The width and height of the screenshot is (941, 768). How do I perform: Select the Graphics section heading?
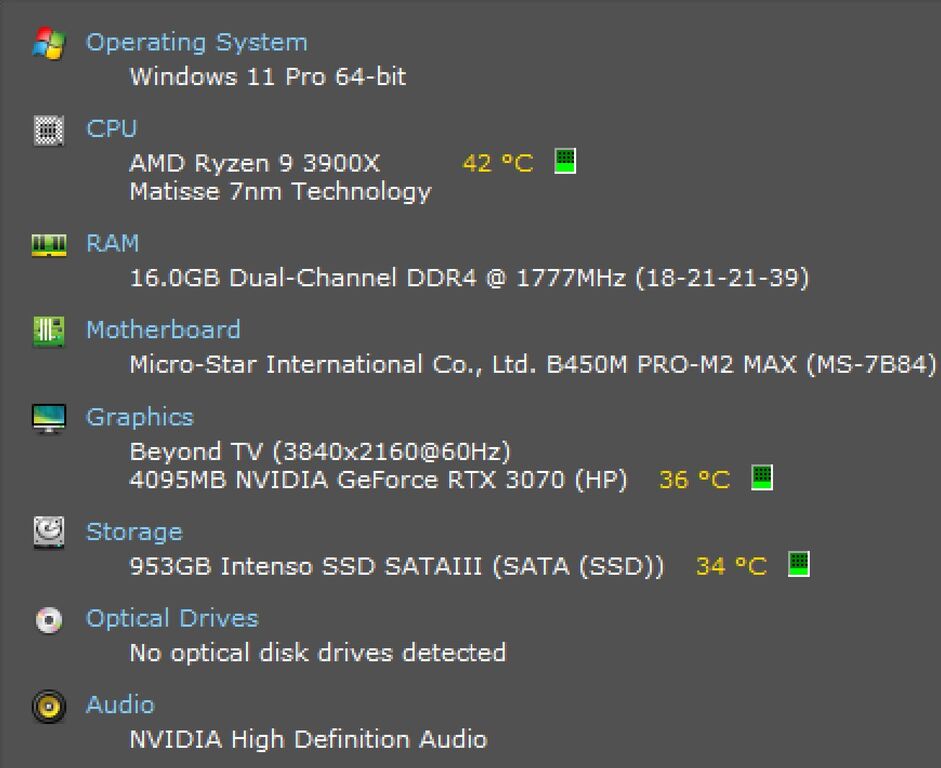[x=140, y=417]
